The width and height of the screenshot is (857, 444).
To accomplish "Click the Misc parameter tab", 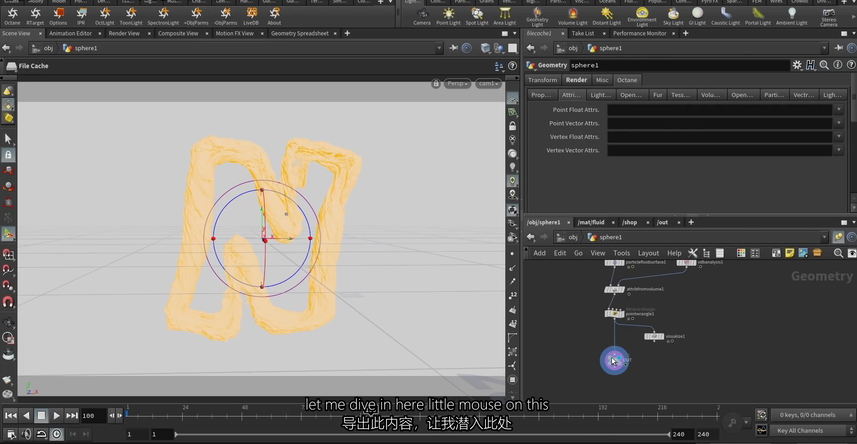I will [601, 80].
